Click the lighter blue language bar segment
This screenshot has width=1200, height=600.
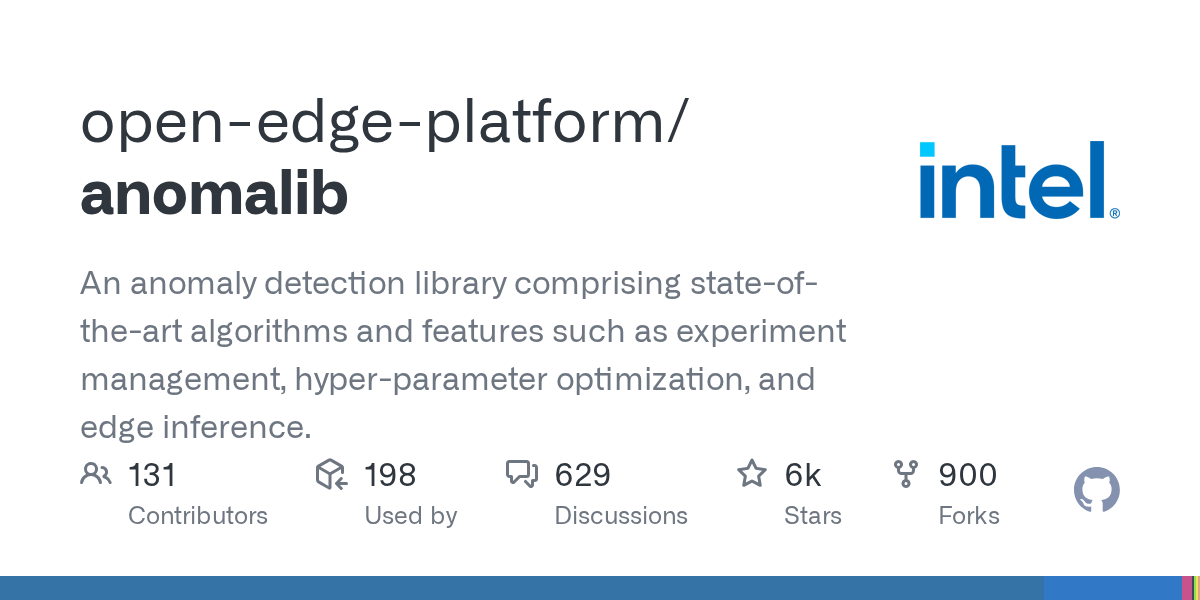click(x=1110, y=588)
